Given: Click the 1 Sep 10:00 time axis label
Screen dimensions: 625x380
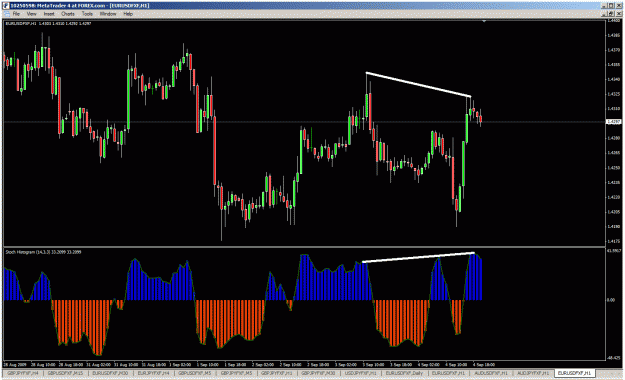Looking at the screenshot, I should coord(207,364).
